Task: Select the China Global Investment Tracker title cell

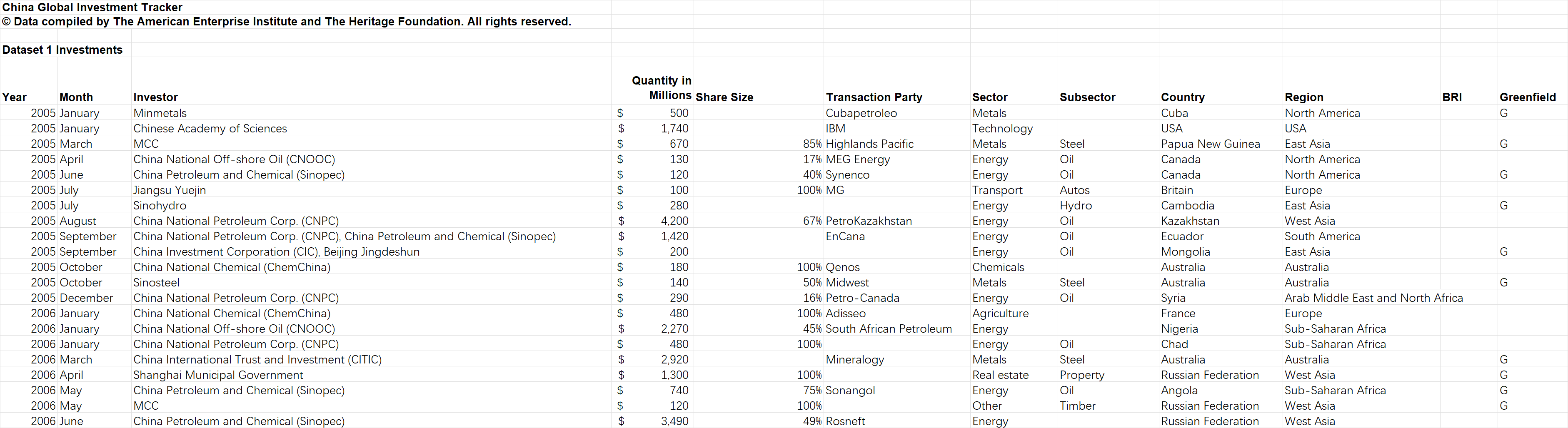Action: point(92,7)
